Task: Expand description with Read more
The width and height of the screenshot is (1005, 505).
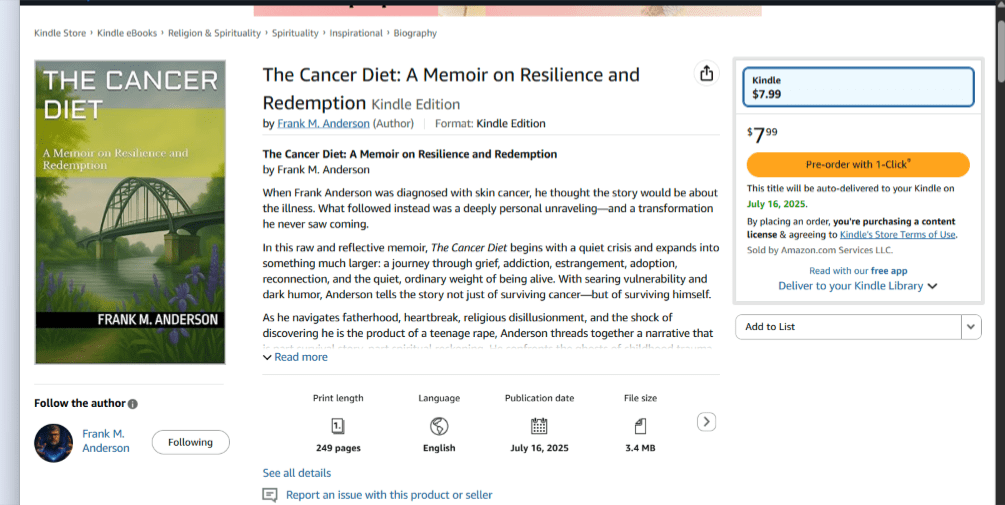Action: (x=295, y=357)
